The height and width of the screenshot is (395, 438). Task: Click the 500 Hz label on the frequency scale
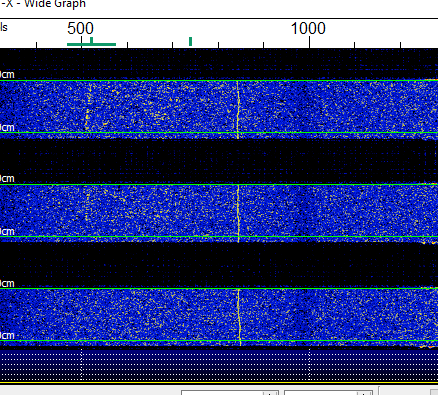coord(80,29)
